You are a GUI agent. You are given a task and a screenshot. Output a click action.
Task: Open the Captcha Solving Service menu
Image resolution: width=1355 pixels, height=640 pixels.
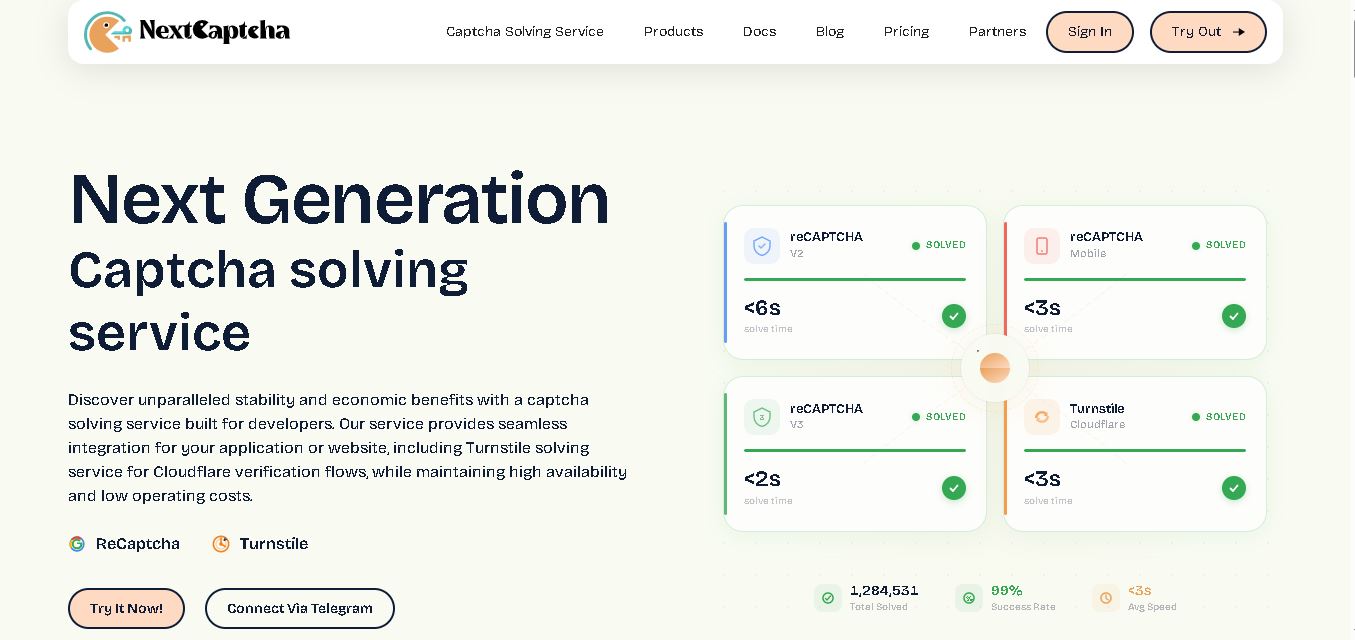click(x=525, y=32)
